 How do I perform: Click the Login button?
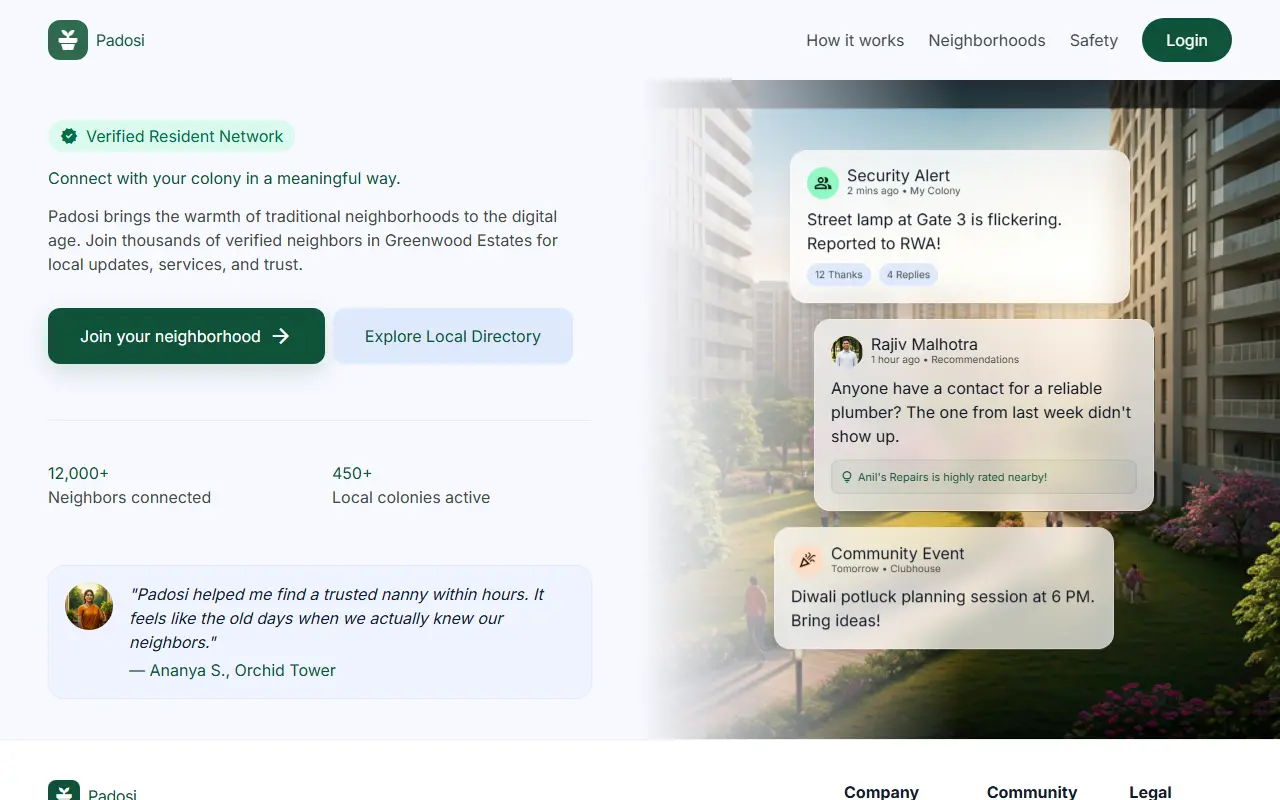pos(1187,40)
